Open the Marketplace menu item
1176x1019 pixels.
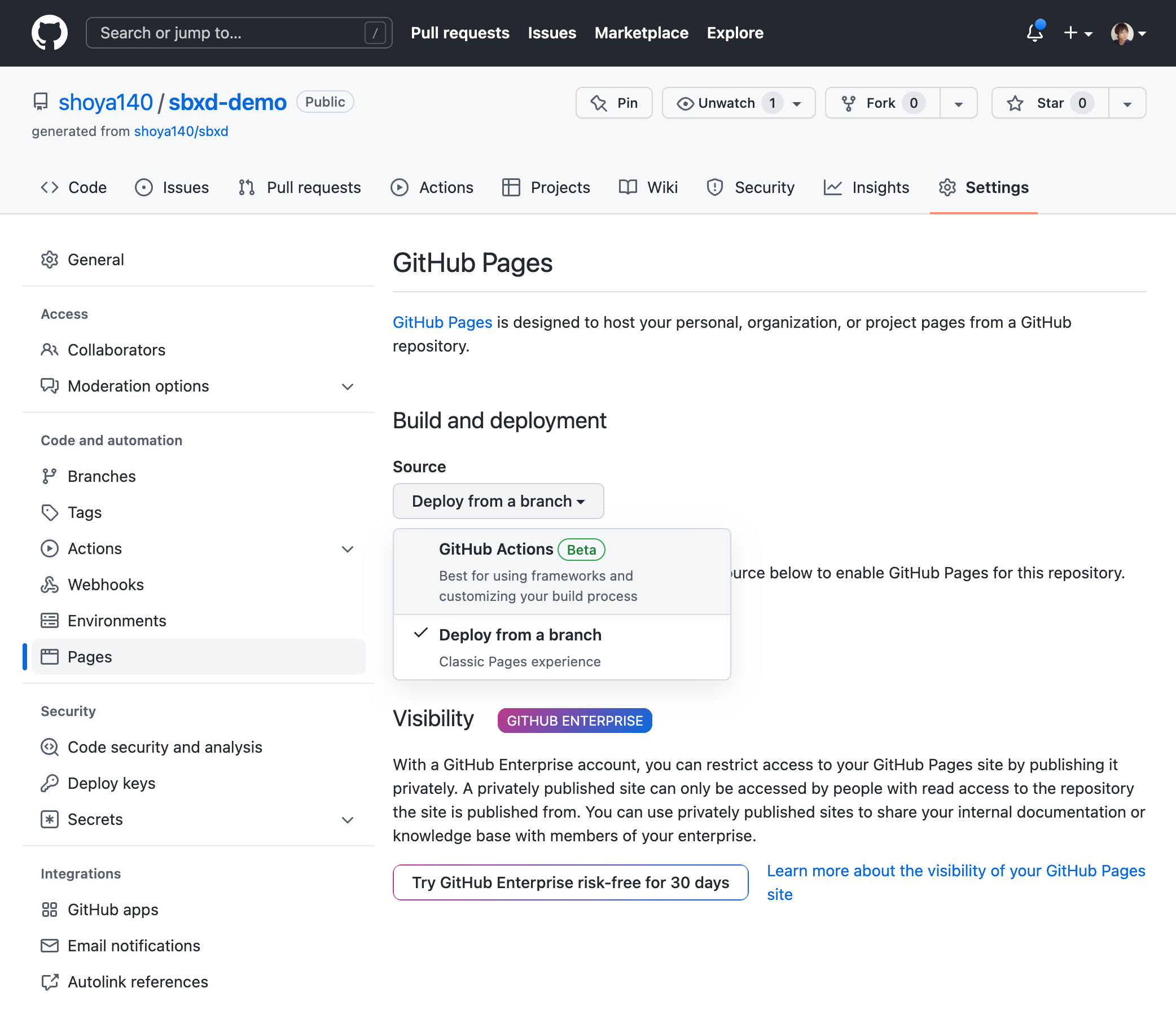641,32
